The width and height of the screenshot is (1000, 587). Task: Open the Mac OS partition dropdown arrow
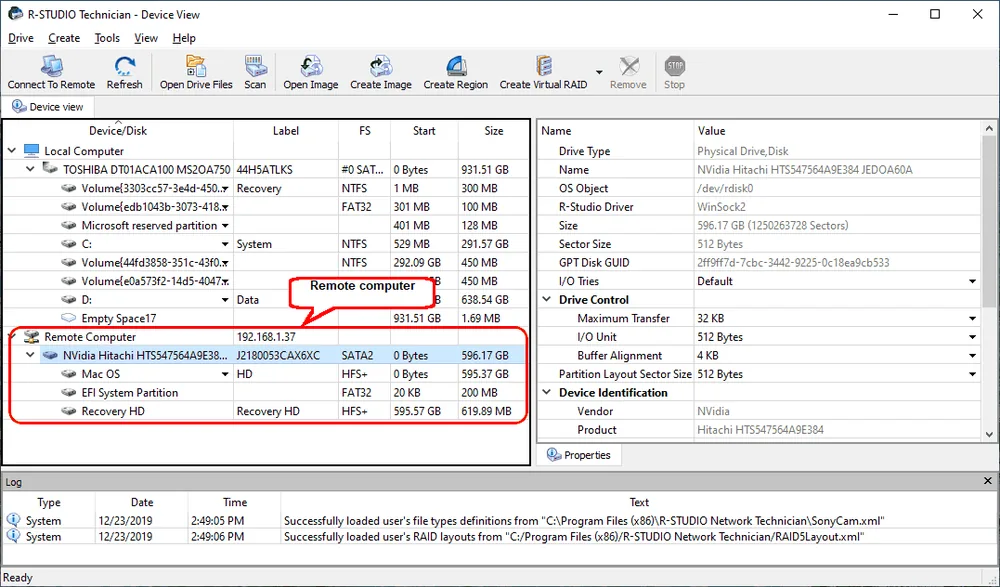click(x=225, y=374)
